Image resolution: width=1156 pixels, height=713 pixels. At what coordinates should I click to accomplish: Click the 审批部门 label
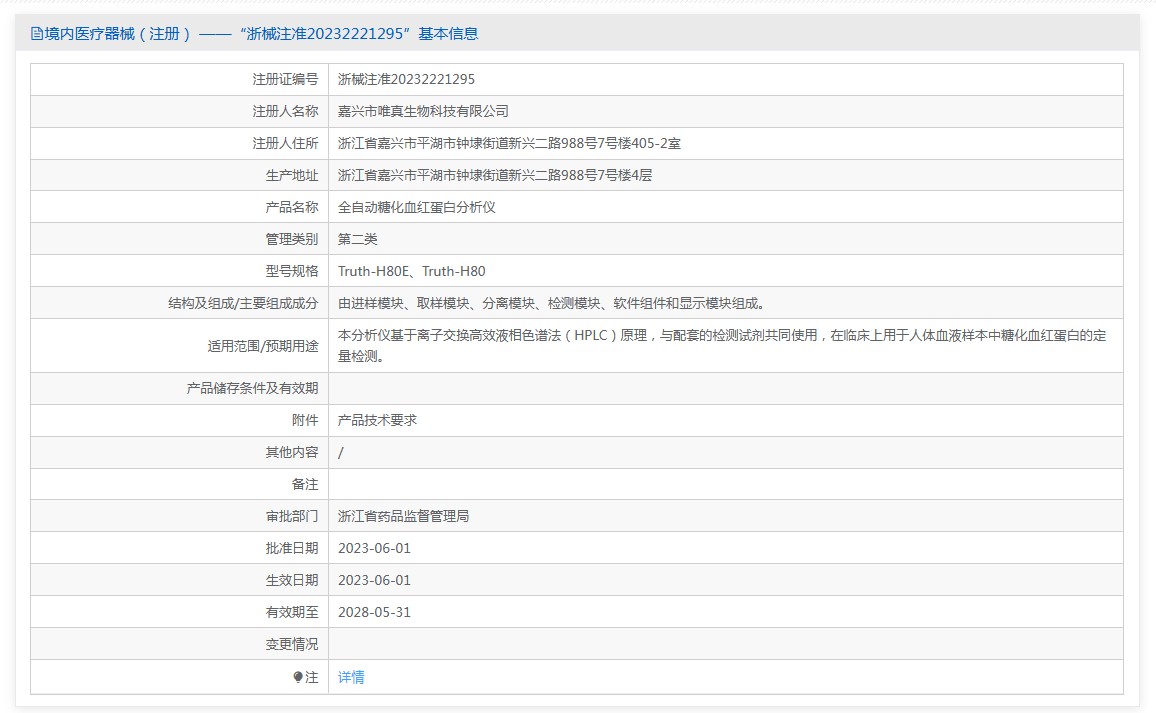coord(292,516)
